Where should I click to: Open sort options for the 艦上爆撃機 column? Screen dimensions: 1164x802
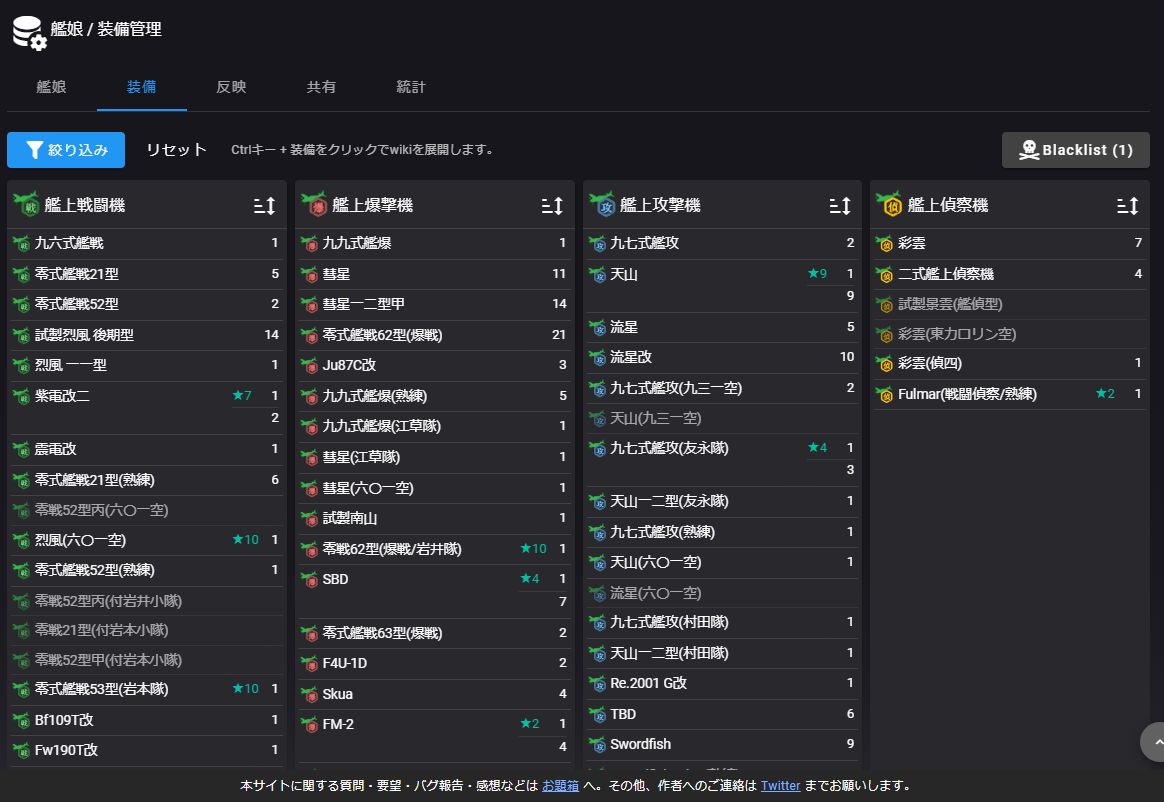pos(552,204)
